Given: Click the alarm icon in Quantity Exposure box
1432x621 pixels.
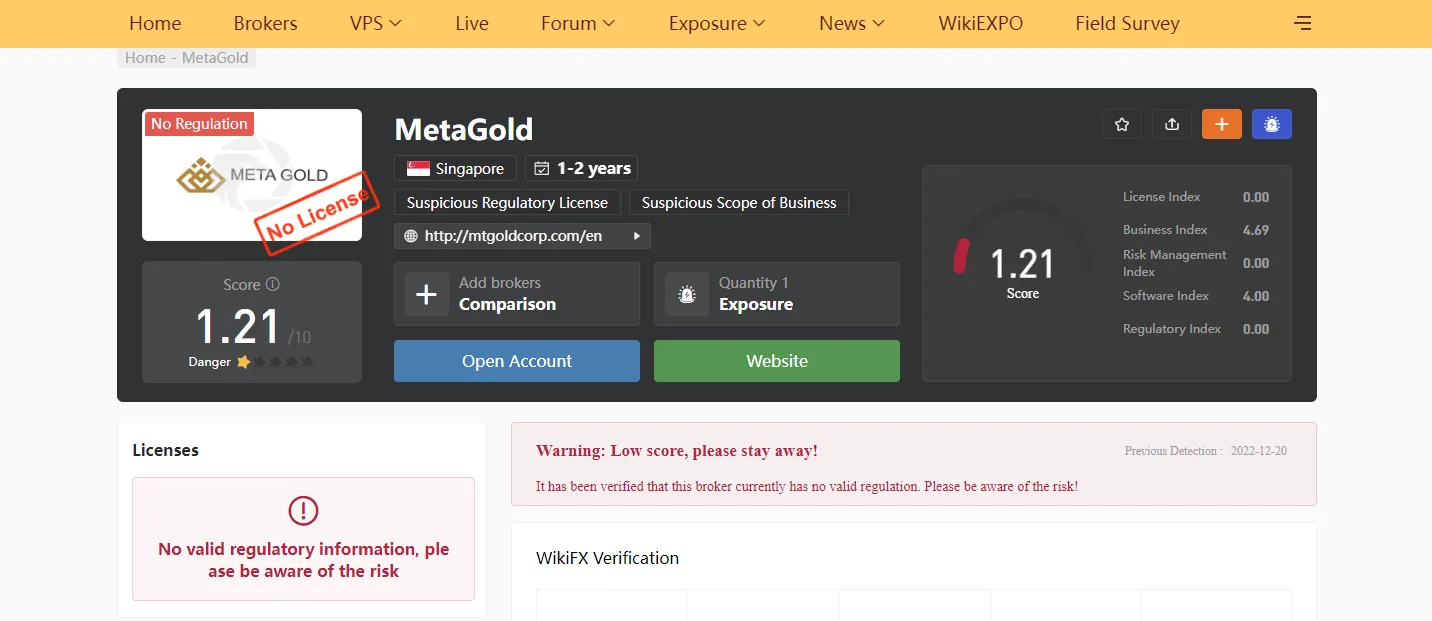Looking at the screenshot, I should point(686,294).
